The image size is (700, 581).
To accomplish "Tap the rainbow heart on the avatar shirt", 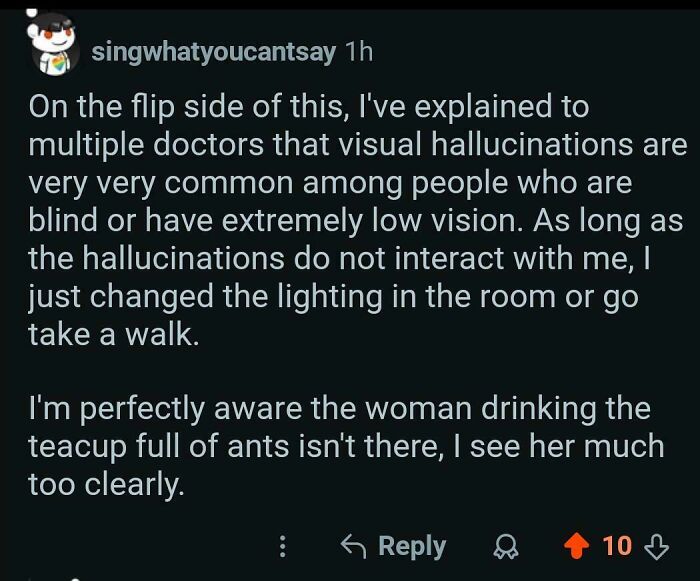I will point(58,64).
